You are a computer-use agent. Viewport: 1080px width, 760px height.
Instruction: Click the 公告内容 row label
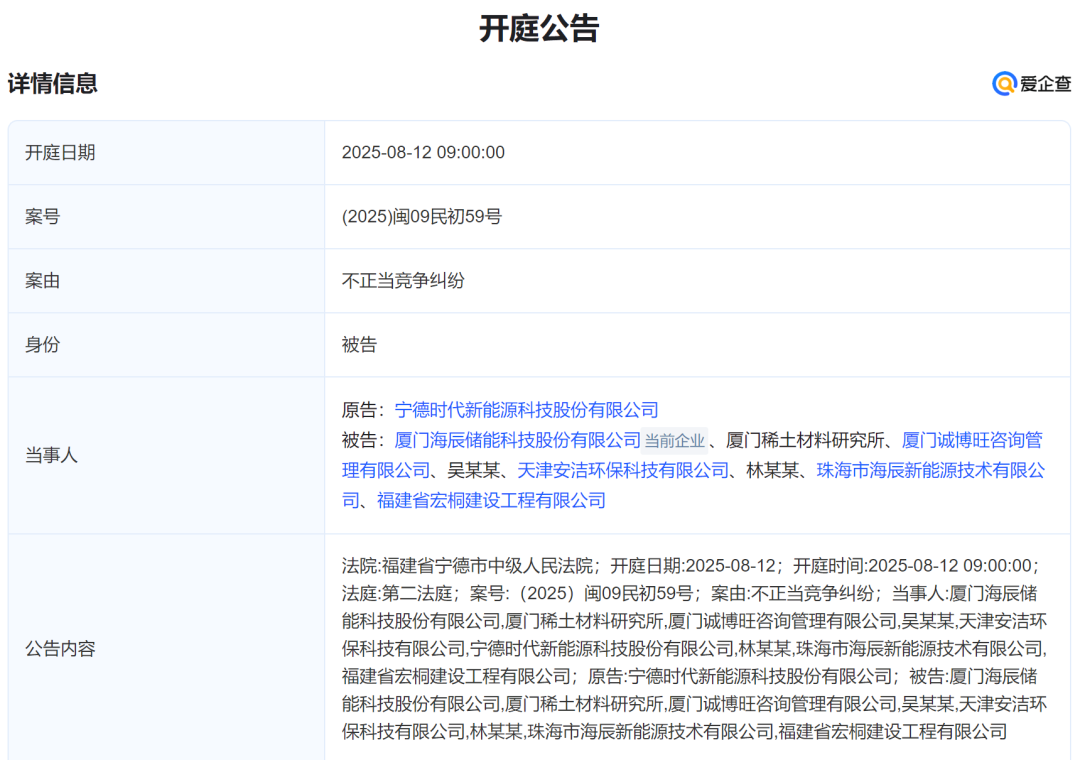pos(60,649)
